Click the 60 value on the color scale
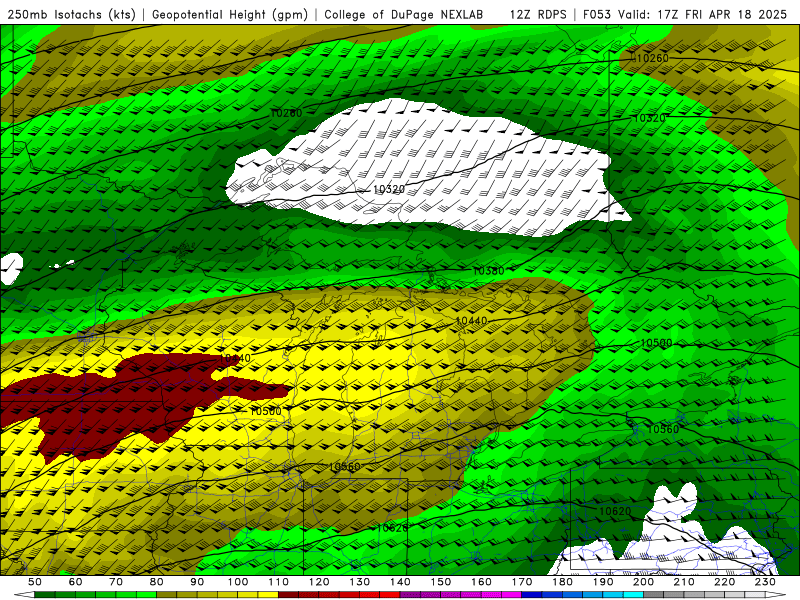The height and width of the screenshot is (600, 800). (x=76, y=582)
